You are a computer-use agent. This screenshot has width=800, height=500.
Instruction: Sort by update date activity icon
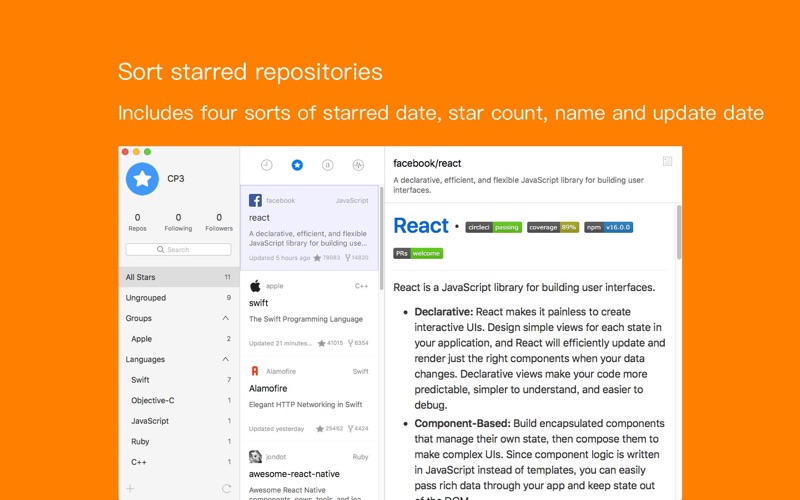pyautogui.click(x=358, y=165)
